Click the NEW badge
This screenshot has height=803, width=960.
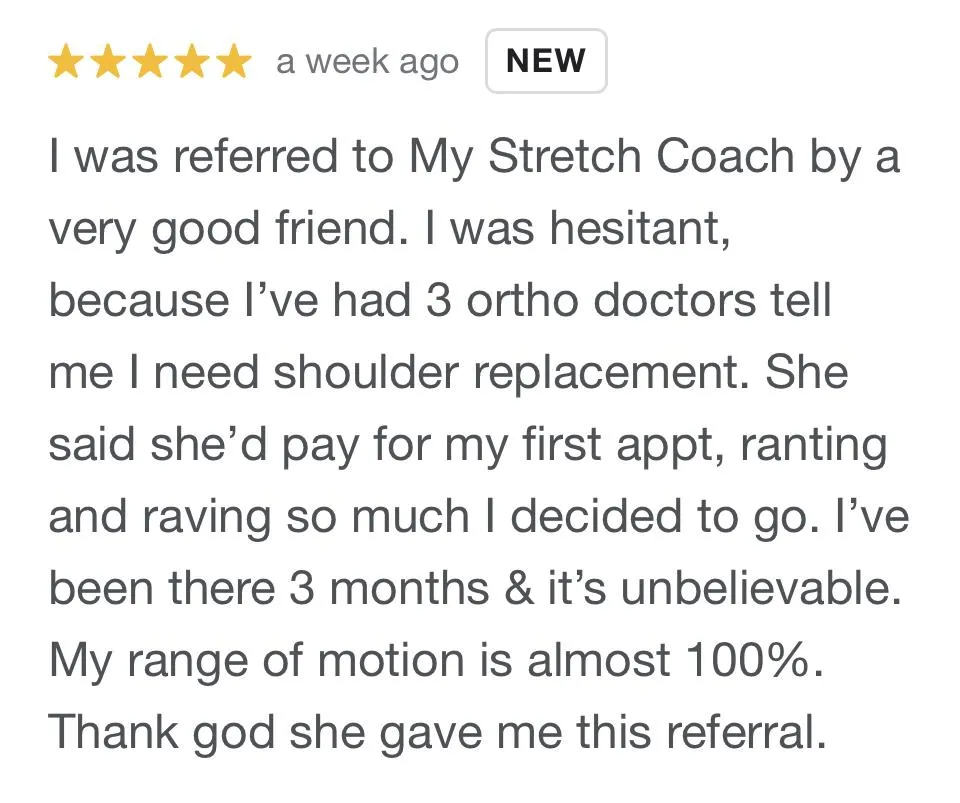click(546, 61)
